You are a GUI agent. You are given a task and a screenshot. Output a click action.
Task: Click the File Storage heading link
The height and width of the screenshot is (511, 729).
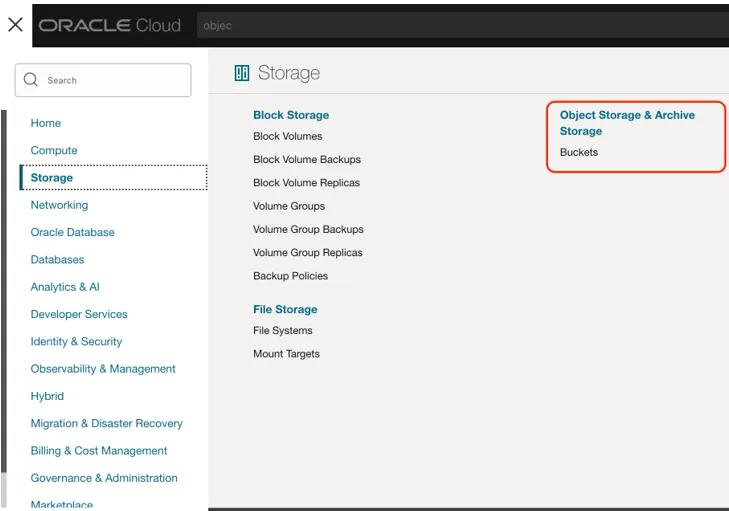pos(285,309)
